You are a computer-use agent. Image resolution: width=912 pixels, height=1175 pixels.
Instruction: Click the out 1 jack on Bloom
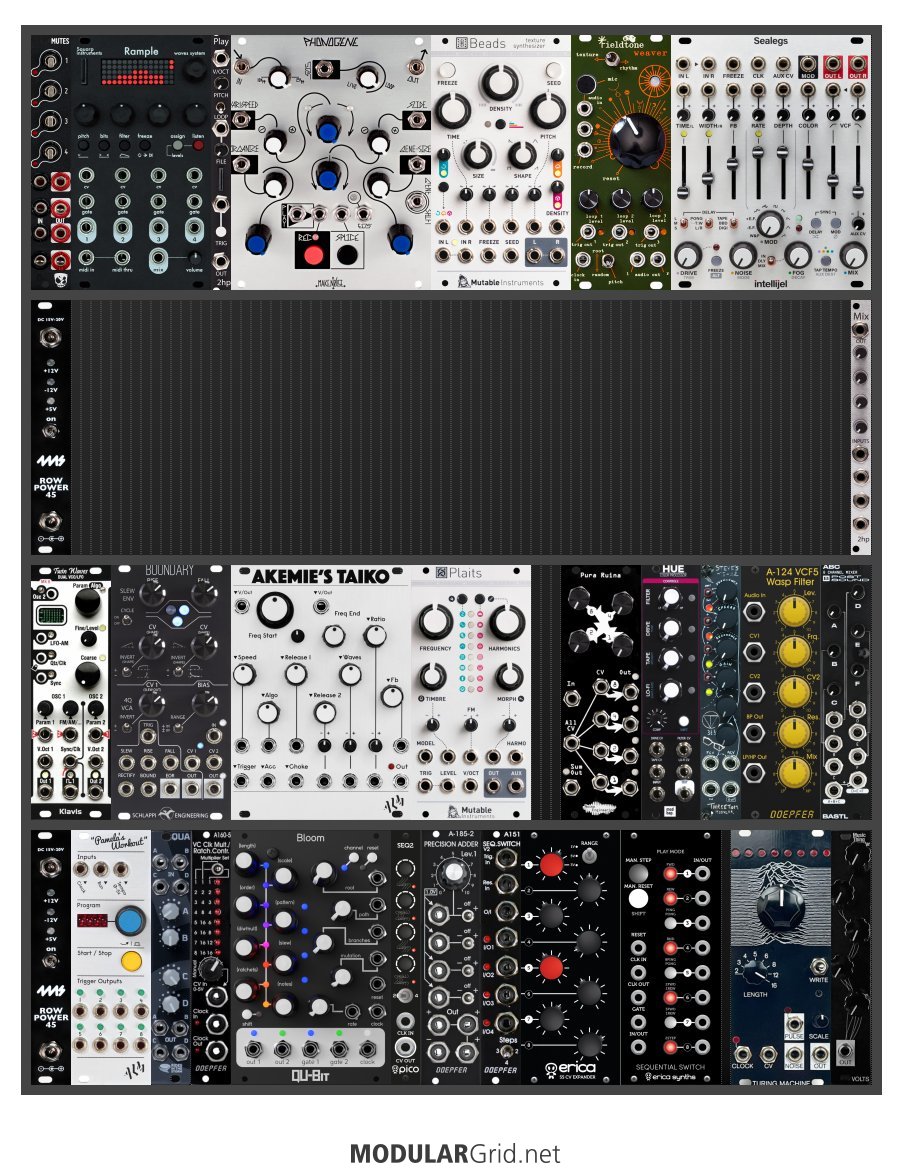coord(253,1048)
